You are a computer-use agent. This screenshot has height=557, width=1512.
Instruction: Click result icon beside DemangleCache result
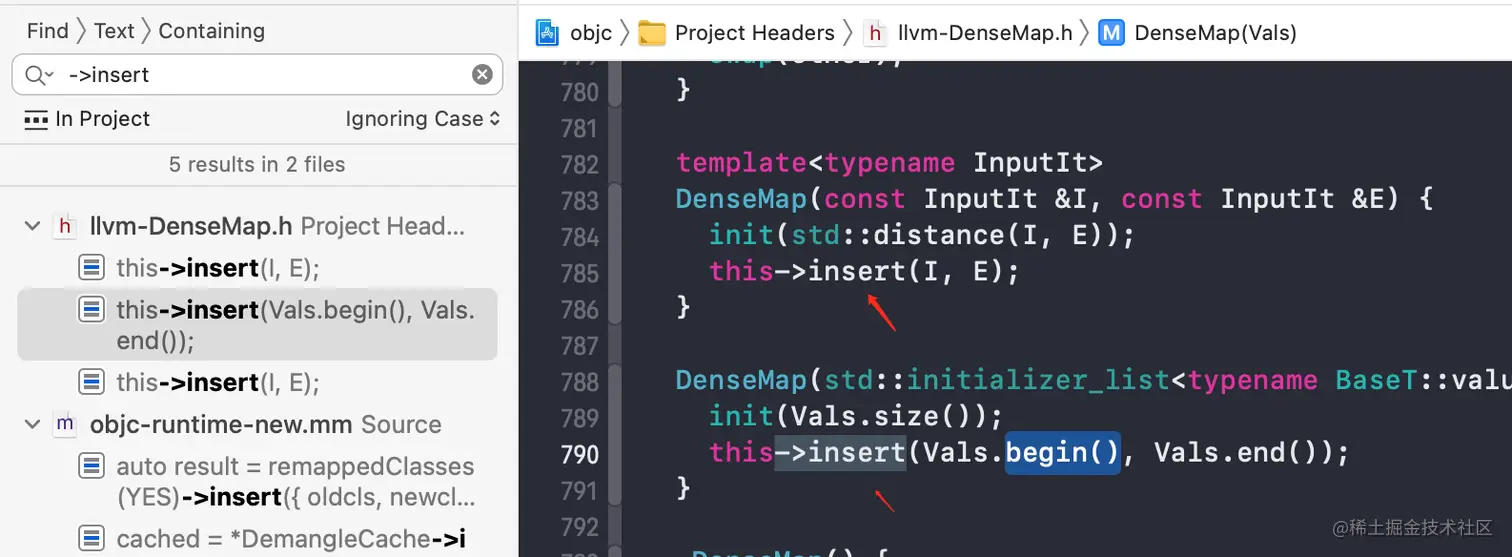pos(92,539)
